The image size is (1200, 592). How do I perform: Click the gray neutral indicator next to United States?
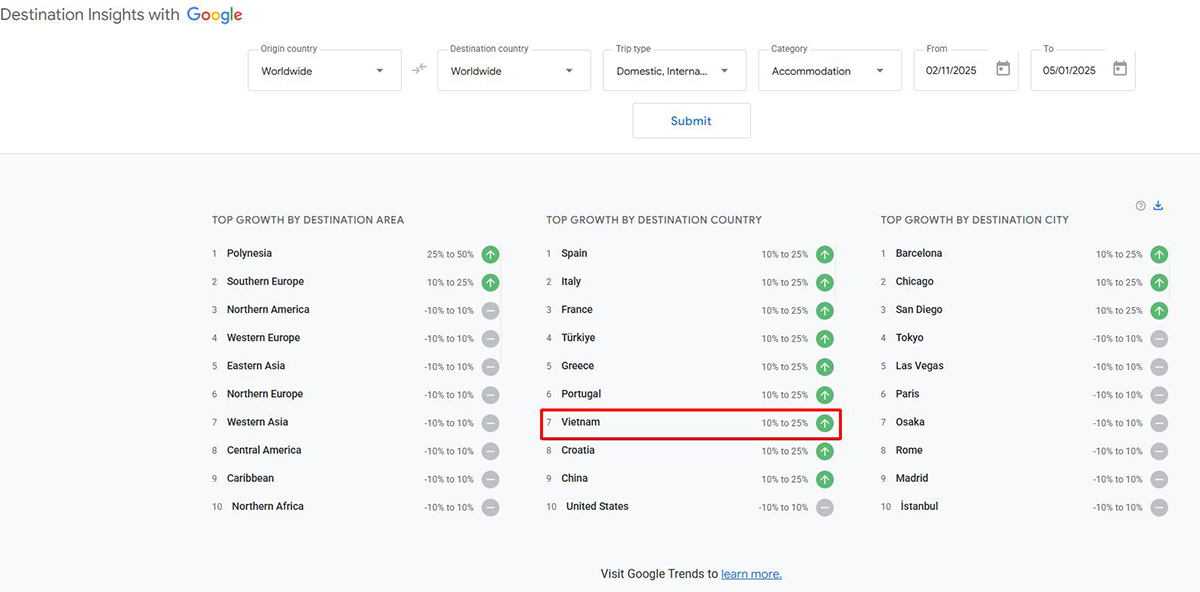[825, 507]
